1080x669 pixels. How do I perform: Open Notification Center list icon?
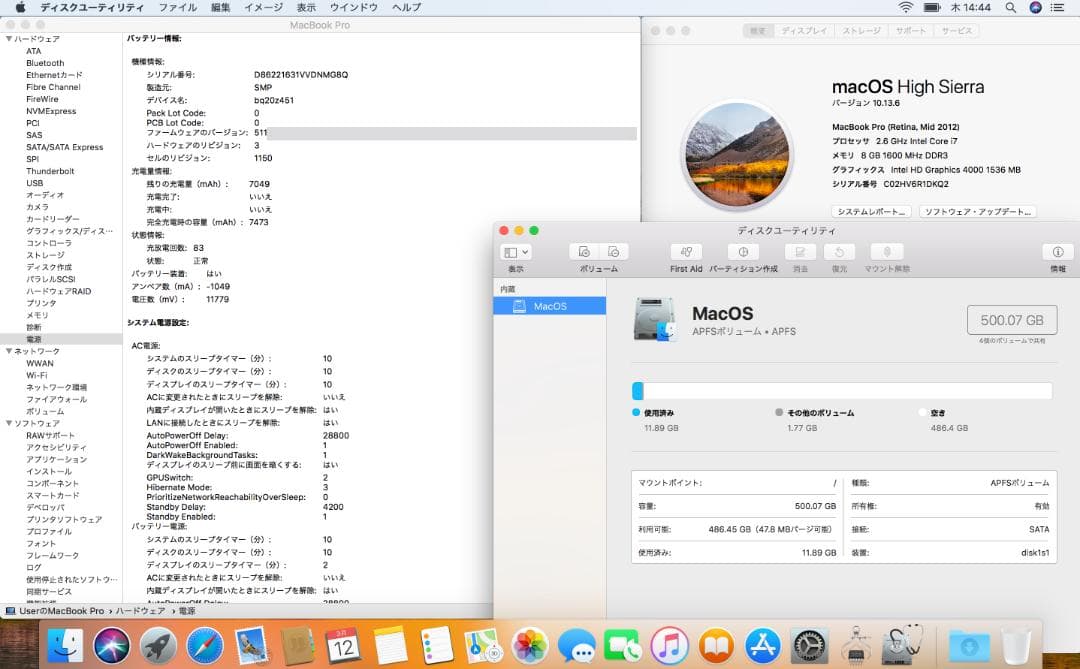coord(1057,8)
